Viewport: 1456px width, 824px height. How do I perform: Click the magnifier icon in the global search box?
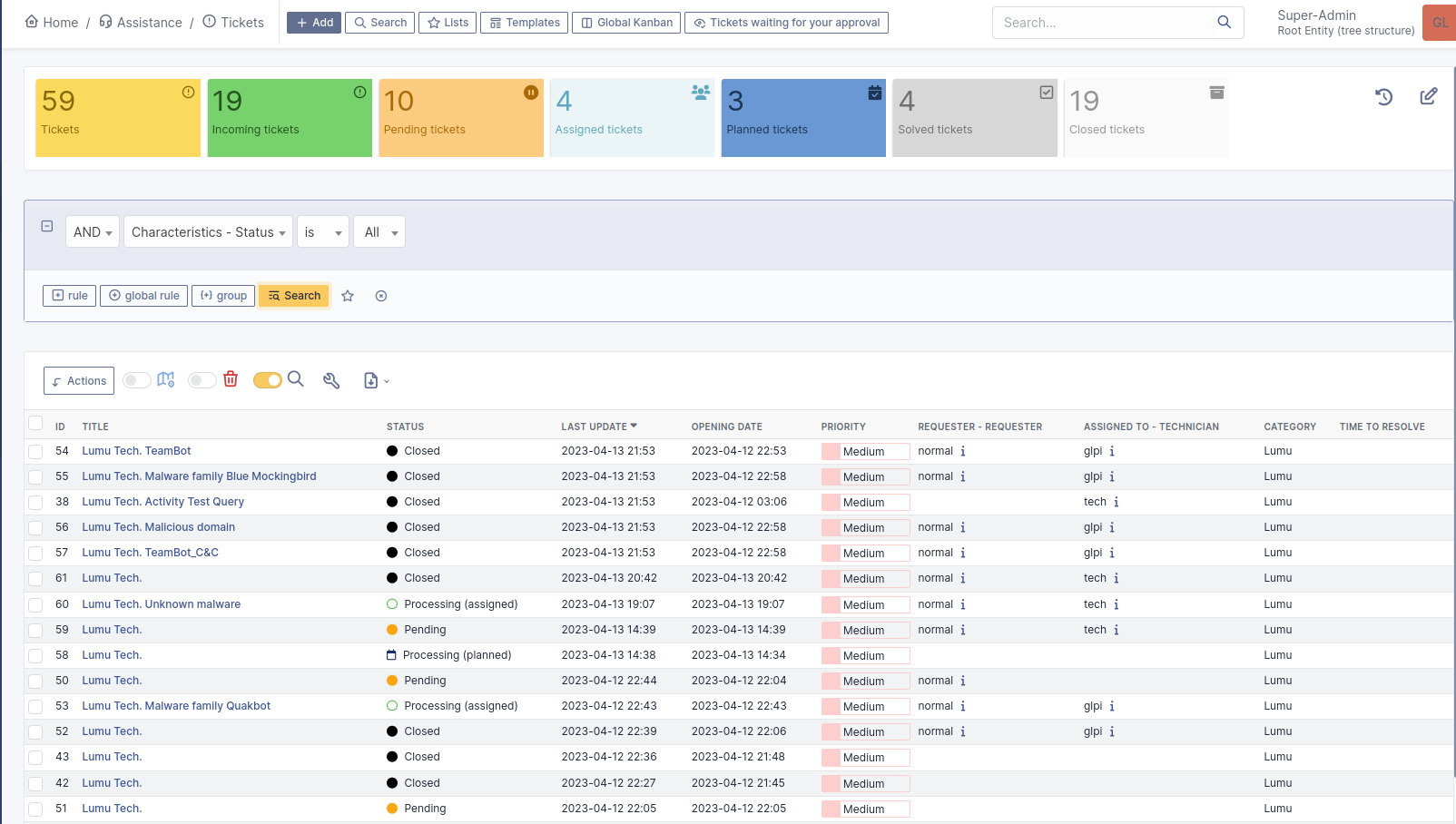[x=1224, y=23]
